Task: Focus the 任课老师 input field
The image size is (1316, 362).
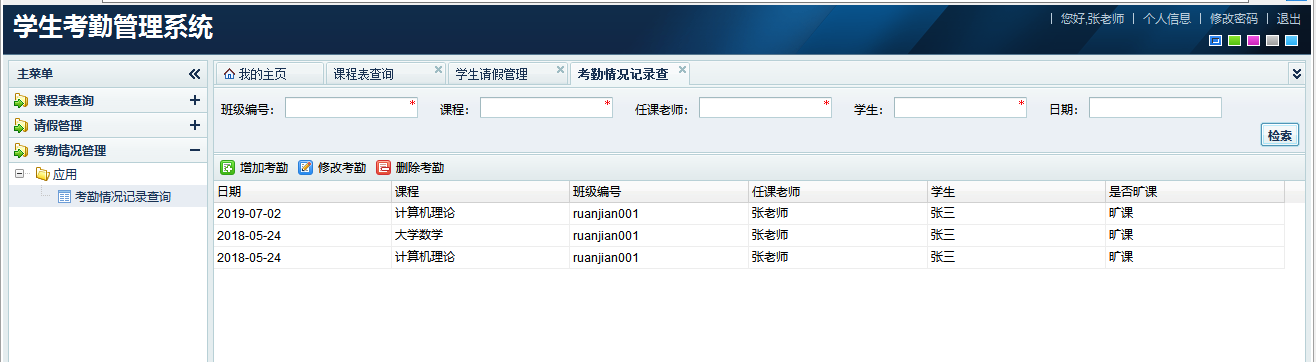Action: [x=765, y=108]
